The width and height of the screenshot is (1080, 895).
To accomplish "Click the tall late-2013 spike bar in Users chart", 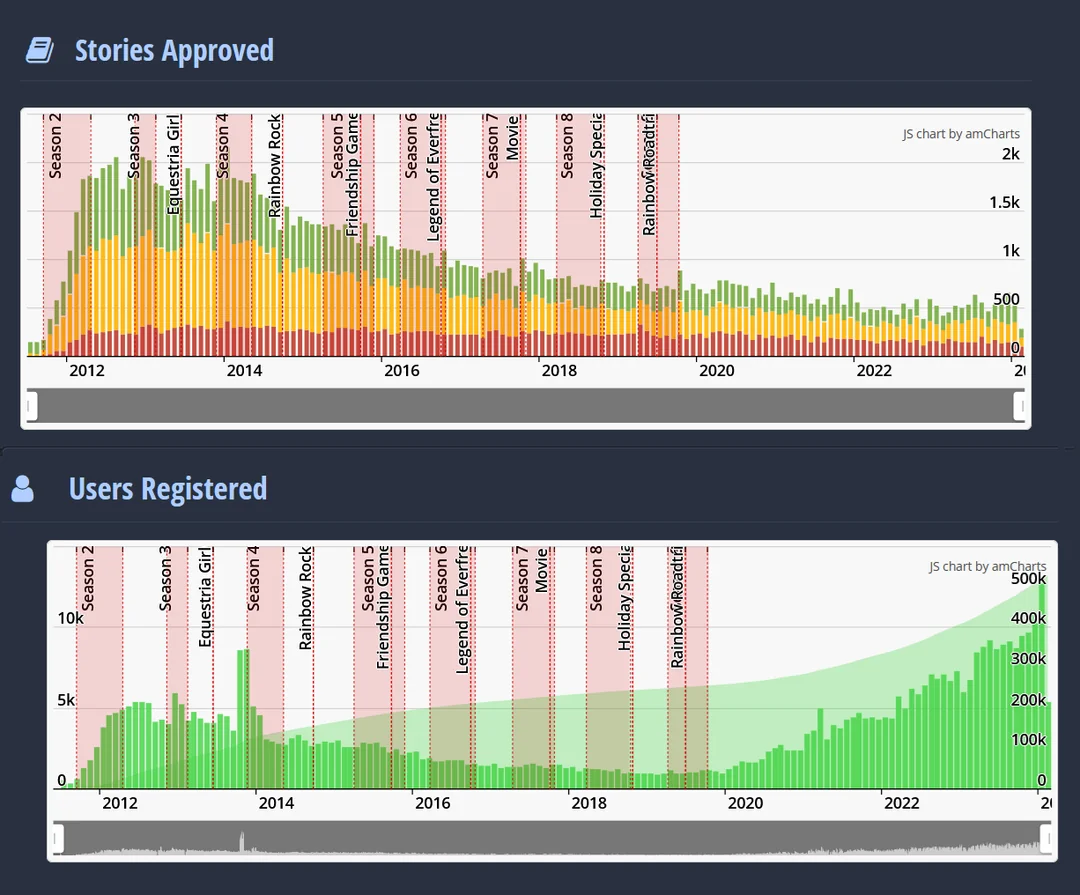I will tap(243, 718).
